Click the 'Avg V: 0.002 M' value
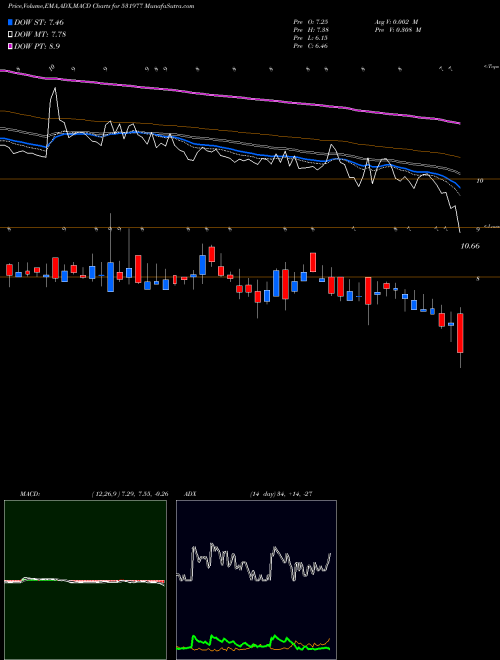This screenshot has height=660, width=500. point(396,22)
